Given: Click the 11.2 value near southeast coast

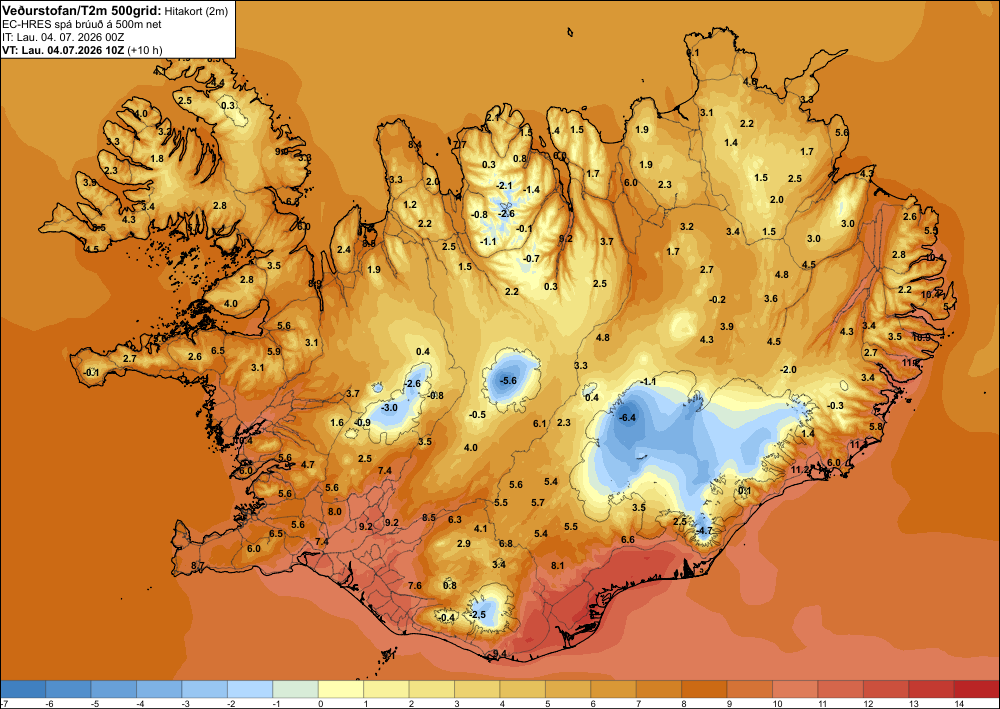Looking at the screenshot, I should (x=799, y=470).
